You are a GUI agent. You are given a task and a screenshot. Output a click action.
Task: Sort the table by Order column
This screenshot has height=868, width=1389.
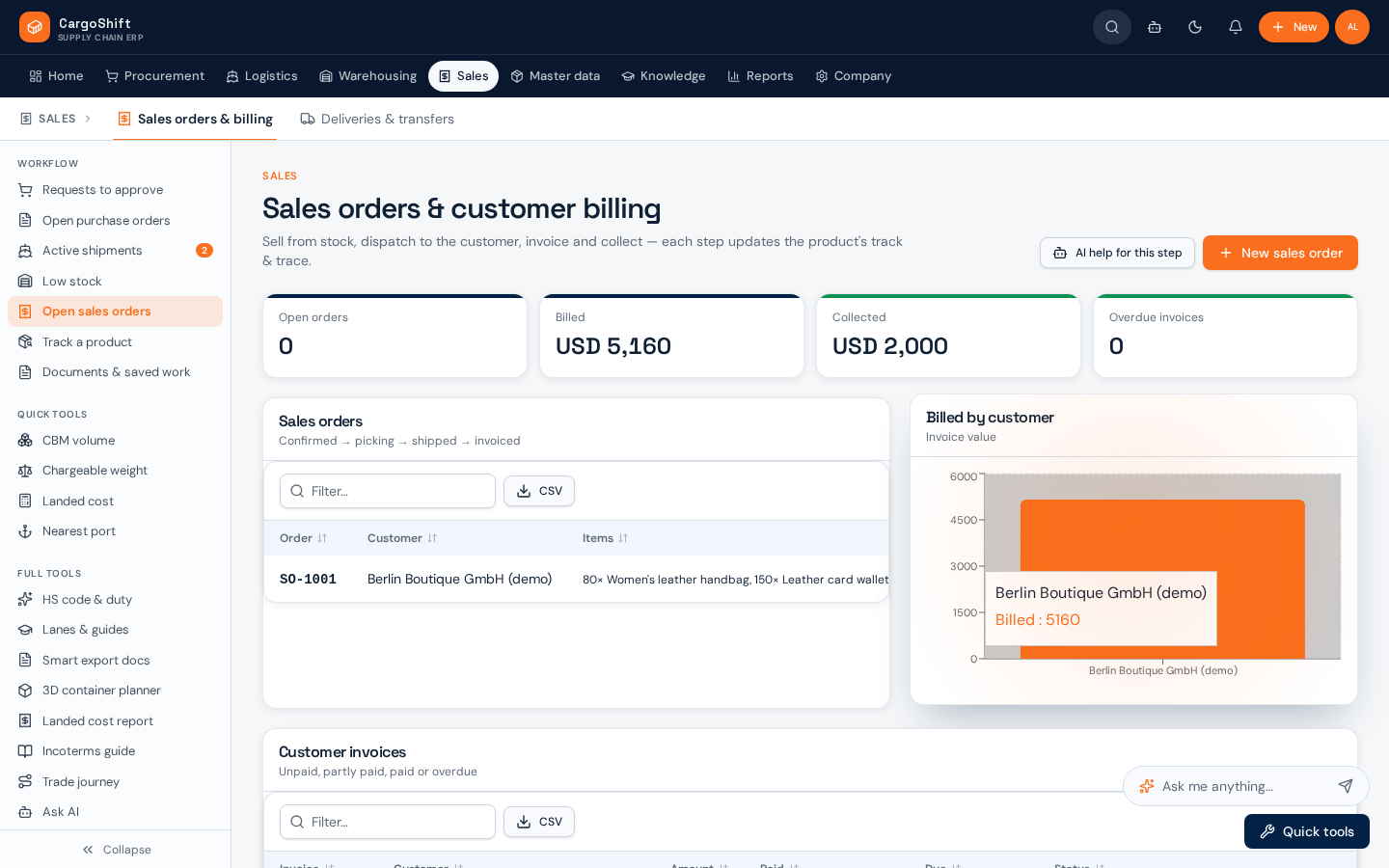(303, 538)
